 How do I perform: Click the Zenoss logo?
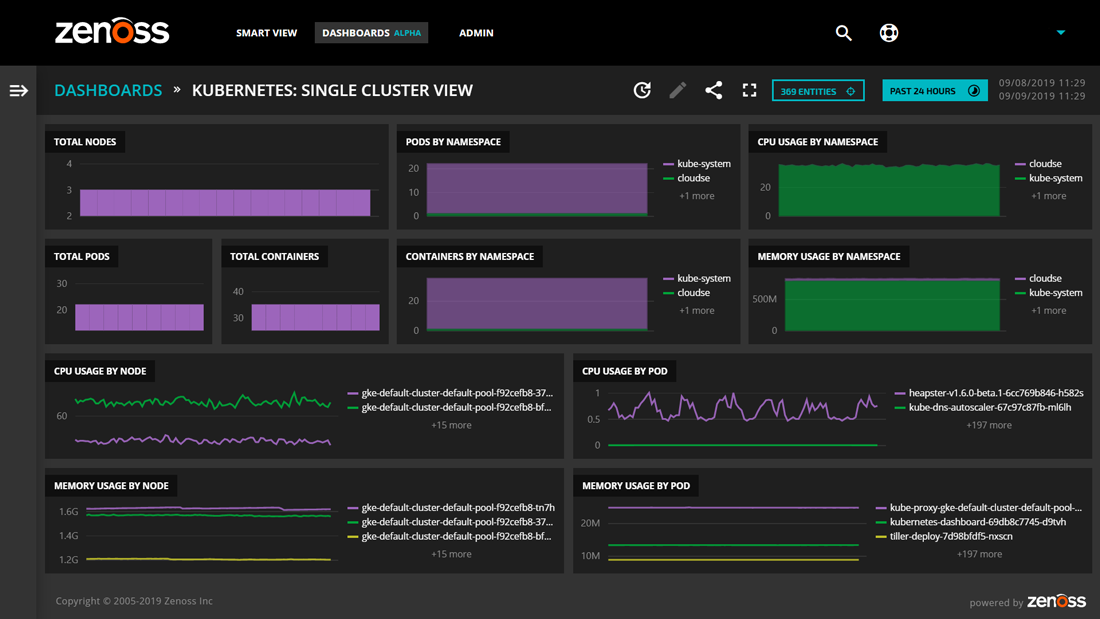click(111, 31)
